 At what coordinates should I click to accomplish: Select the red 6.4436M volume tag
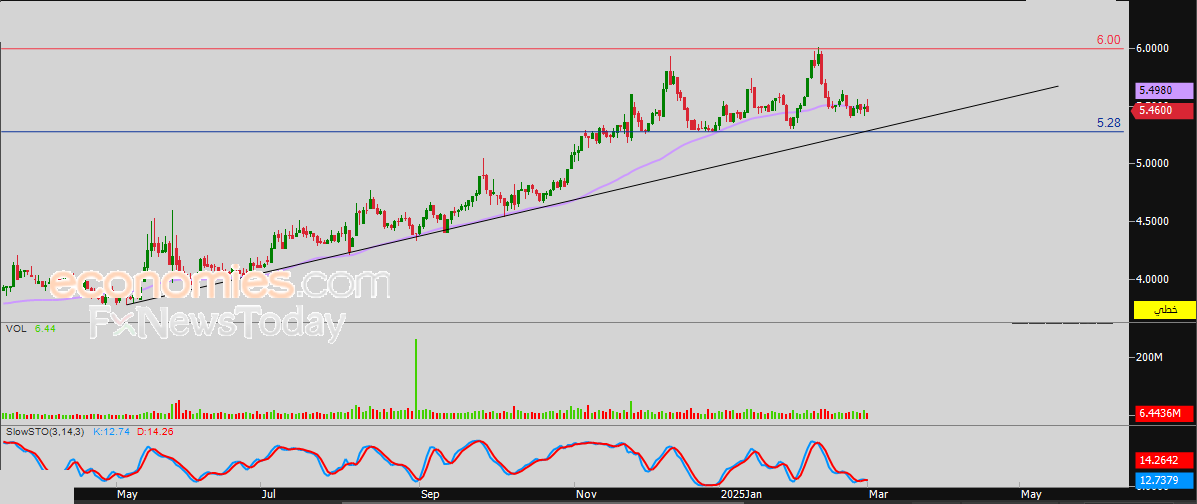click(1164, 414)
